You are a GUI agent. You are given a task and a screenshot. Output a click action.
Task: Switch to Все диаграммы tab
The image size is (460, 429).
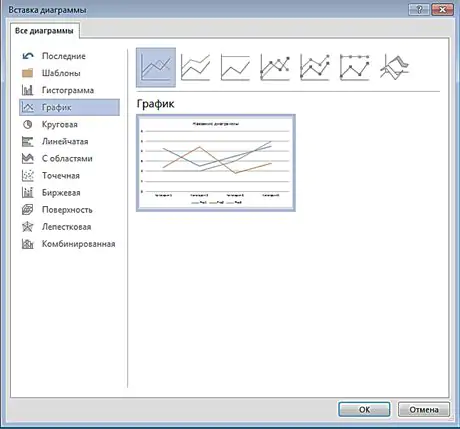45,31
